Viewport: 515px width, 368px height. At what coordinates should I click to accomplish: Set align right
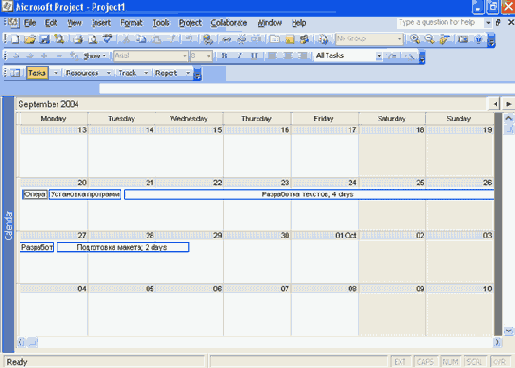[x=302, y=56]
